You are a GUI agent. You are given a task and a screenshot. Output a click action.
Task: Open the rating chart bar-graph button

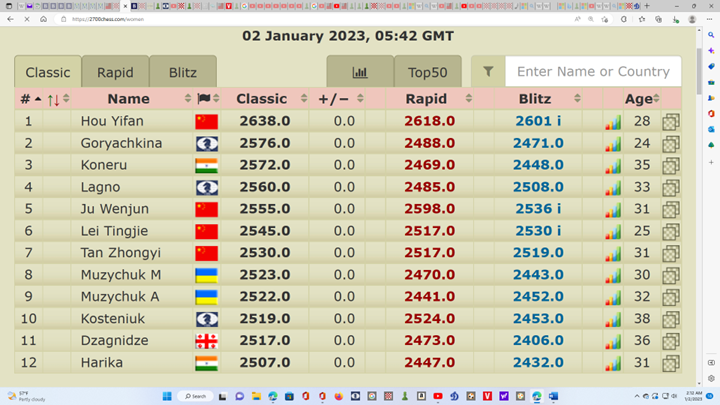tap(359, 72)
